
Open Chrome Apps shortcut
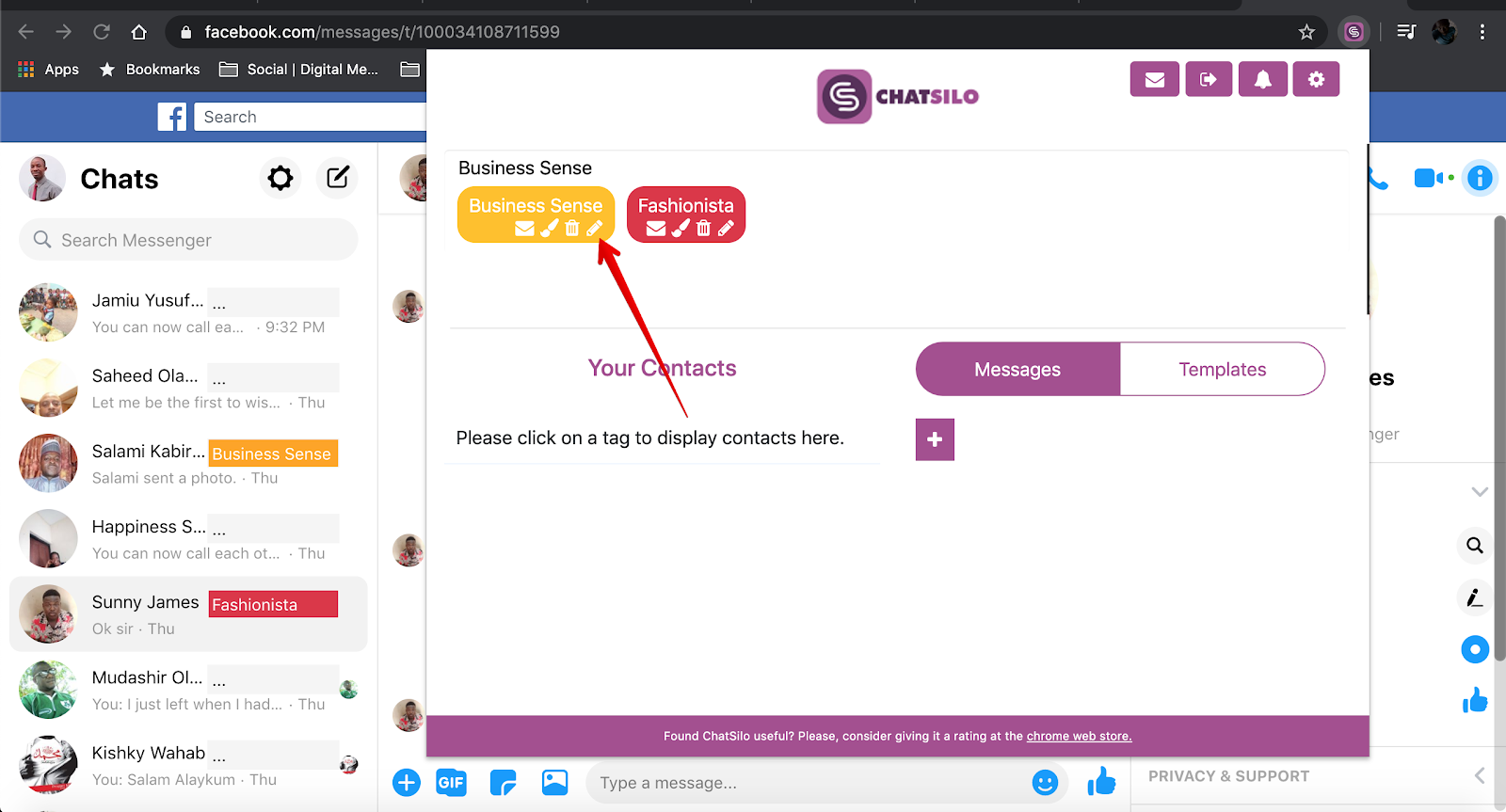click(x=49, y=70)
